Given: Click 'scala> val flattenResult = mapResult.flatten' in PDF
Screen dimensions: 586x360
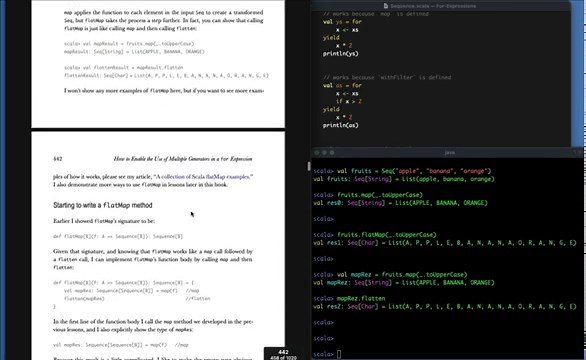Looking at the screenshot, I should pos(124,68).
